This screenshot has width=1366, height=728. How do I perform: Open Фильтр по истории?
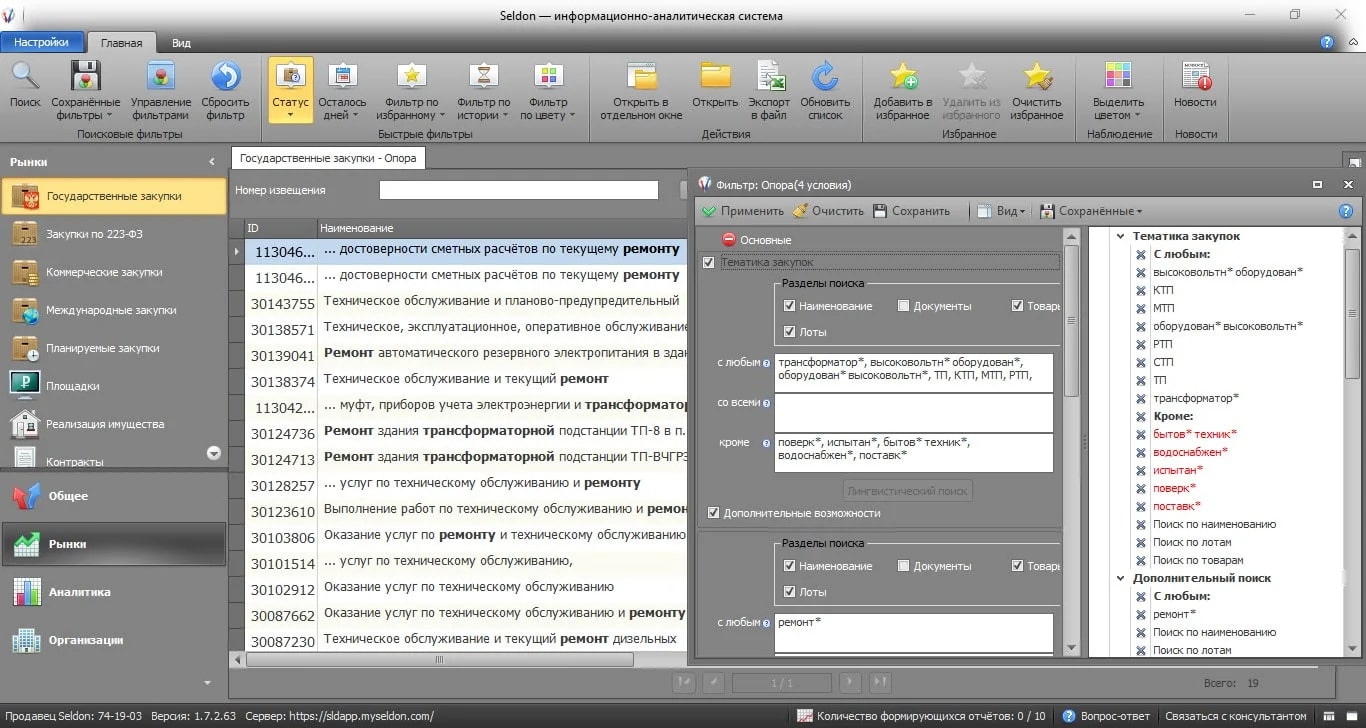[483, 90]
